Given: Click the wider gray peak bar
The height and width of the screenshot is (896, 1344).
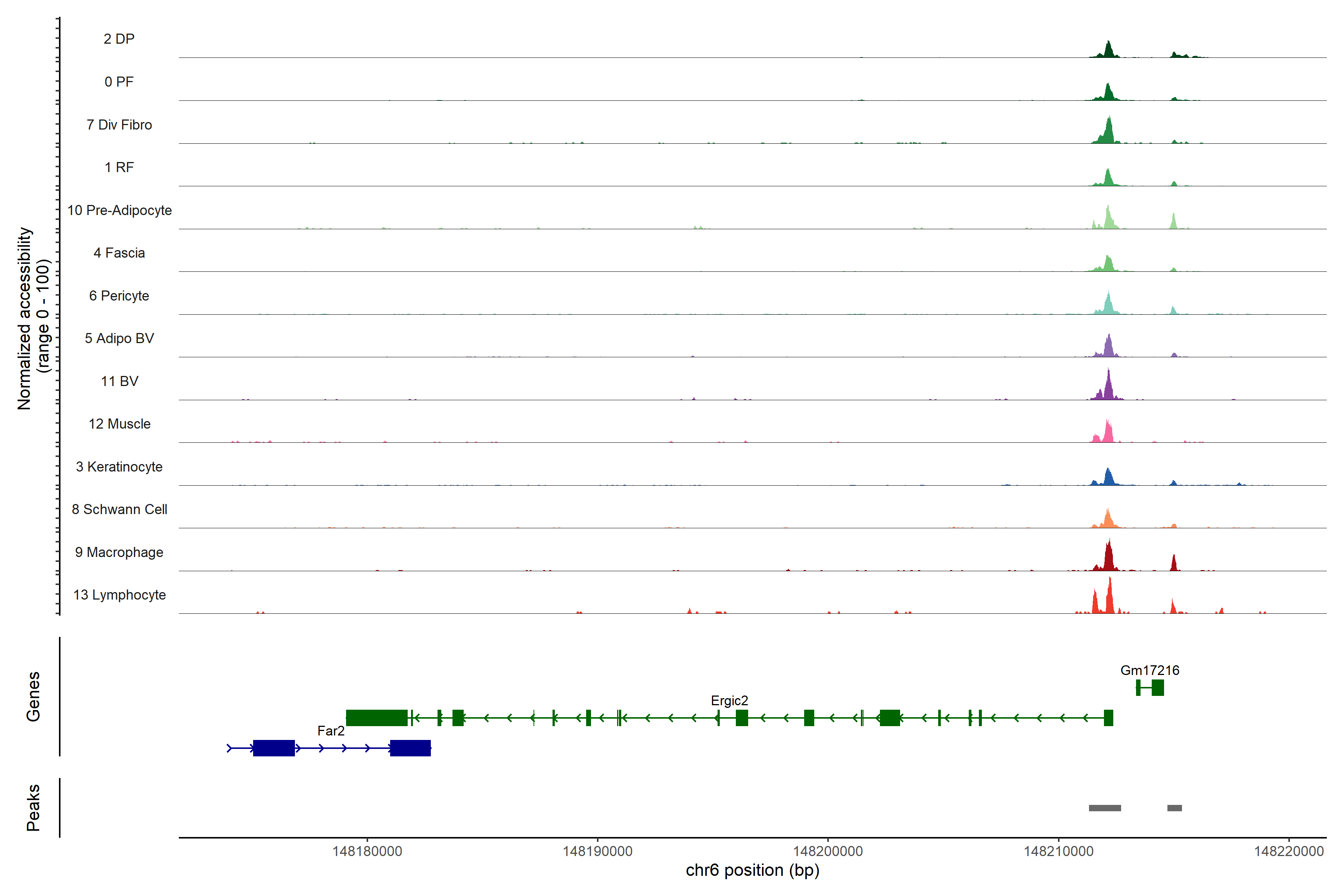Looking at the screenshot, I should pos(1105,808).
